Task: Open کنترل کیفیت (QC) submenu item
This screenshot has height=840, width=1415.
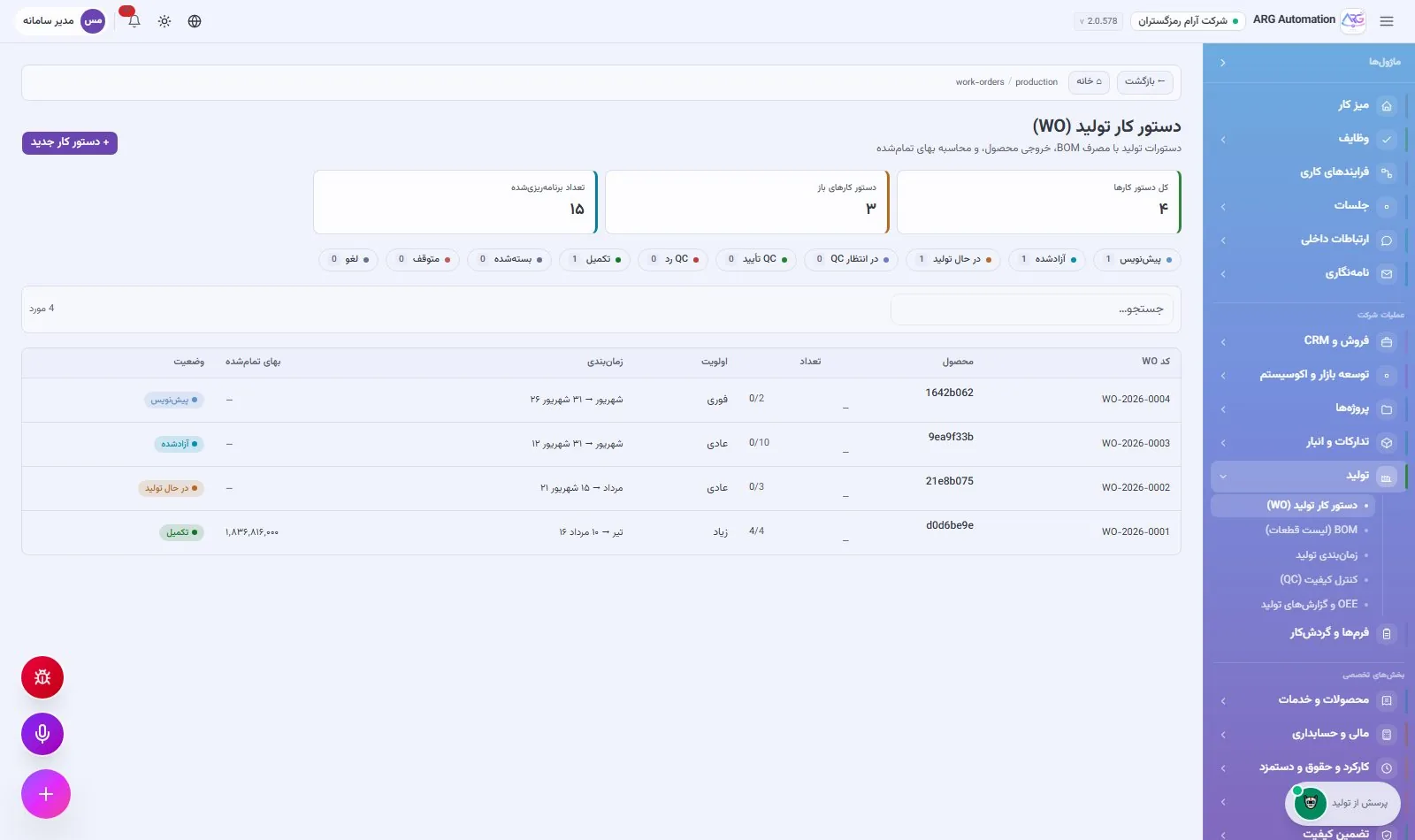Action: [x=1319, y=580]
